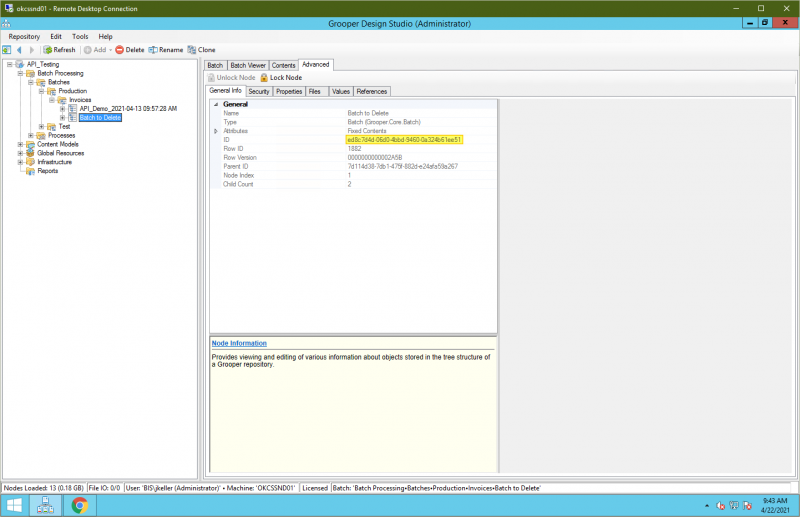Select the Row ID value 1882
The height and width of the screenshot is (517, 800).
click(x=354, y=149)
